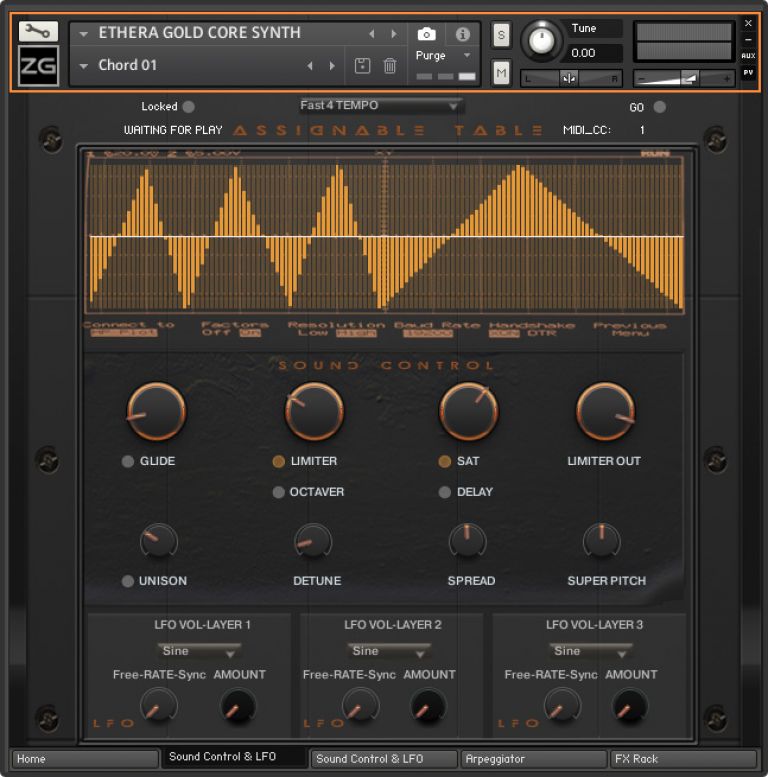Image resolution: width=768 pixels, height=777 pixels.
Task: Click the MIDI_CC value 1
Action: pos(642,130)
